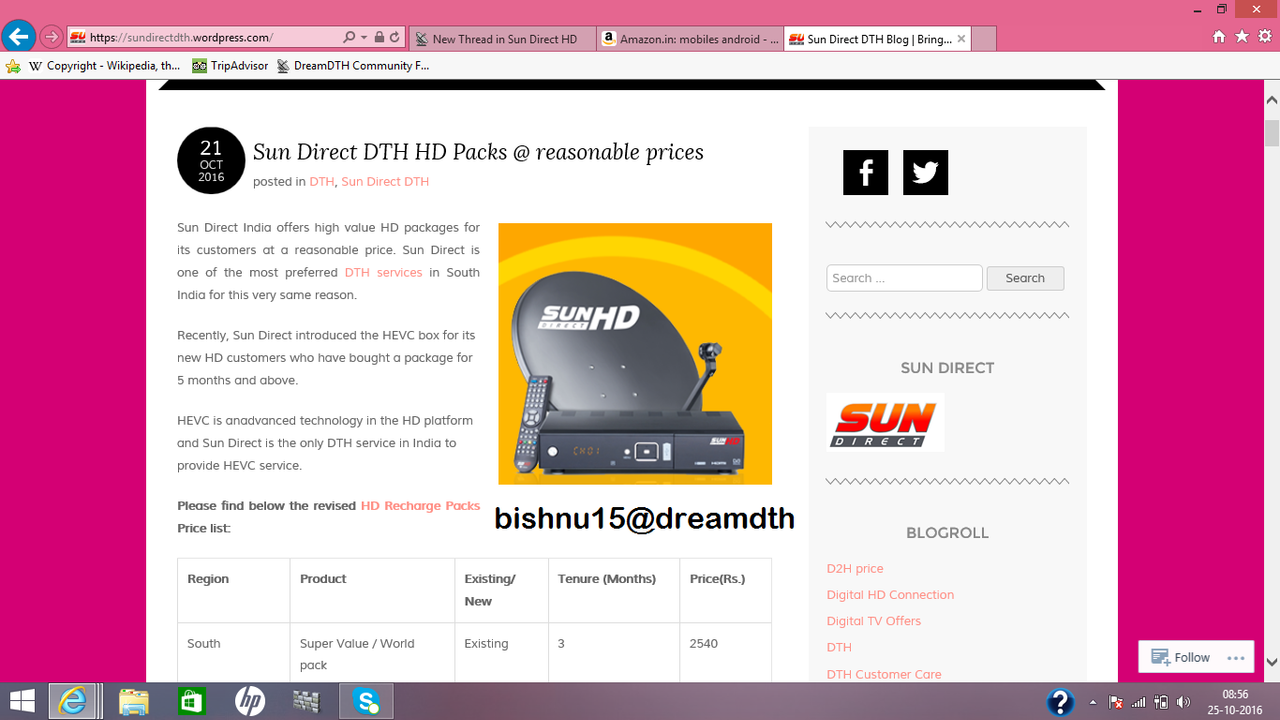Open the blog's Facebook icon
Screen dimensions: 1280x720
point(865,172)
